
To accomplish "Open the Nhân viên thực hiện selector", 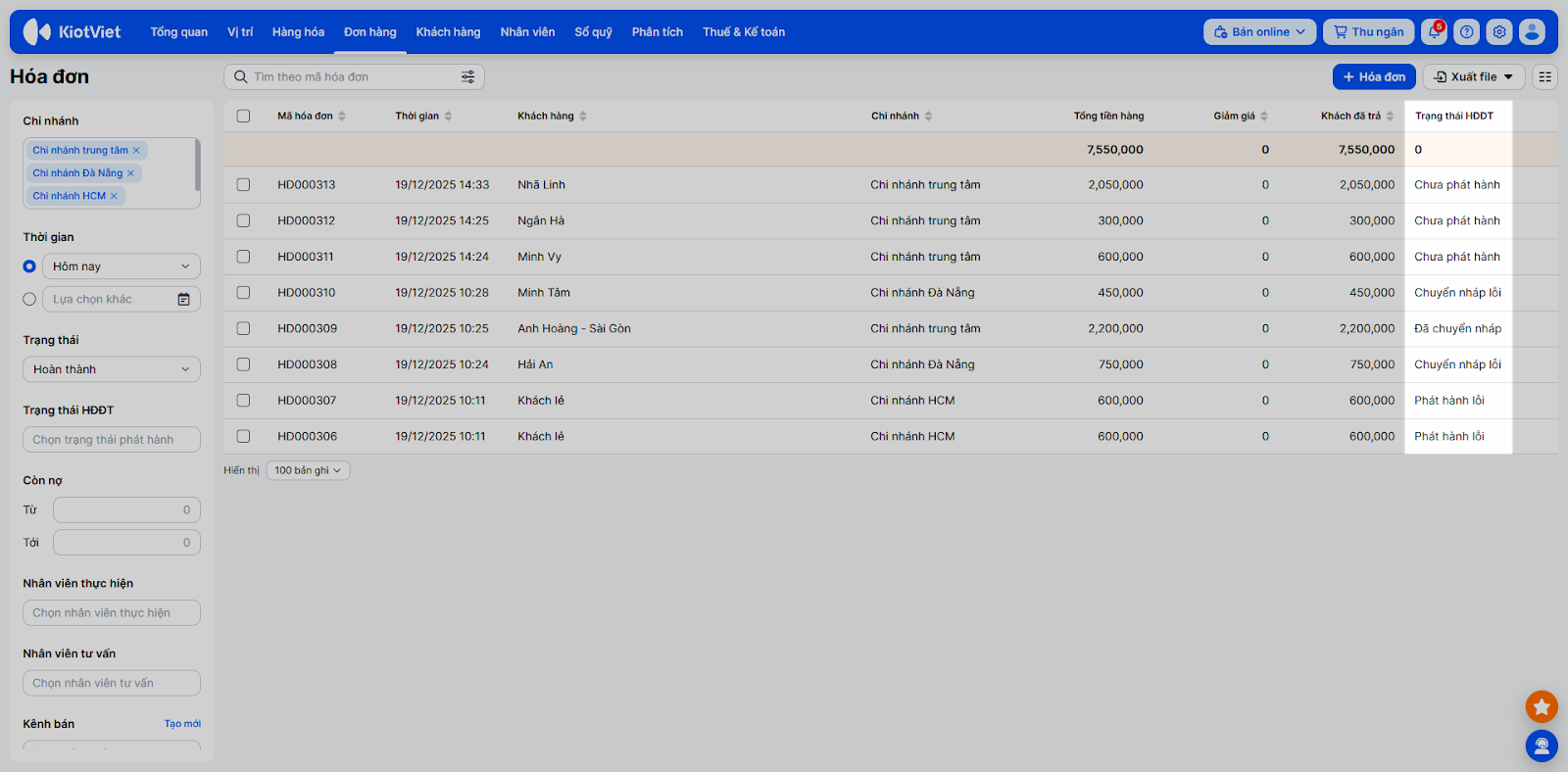I will point(112,612).
